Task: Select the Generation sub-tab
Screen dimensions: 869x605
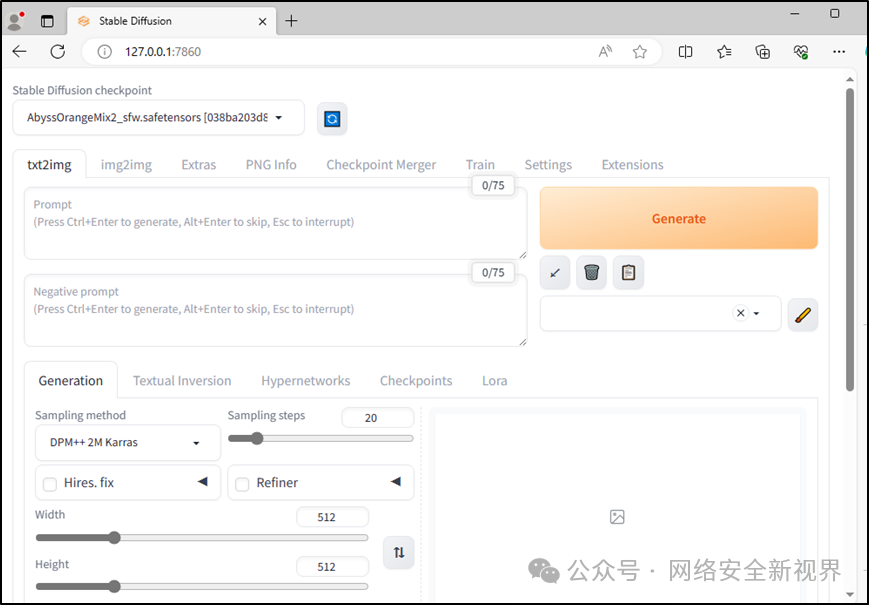Action: [71, 381]
